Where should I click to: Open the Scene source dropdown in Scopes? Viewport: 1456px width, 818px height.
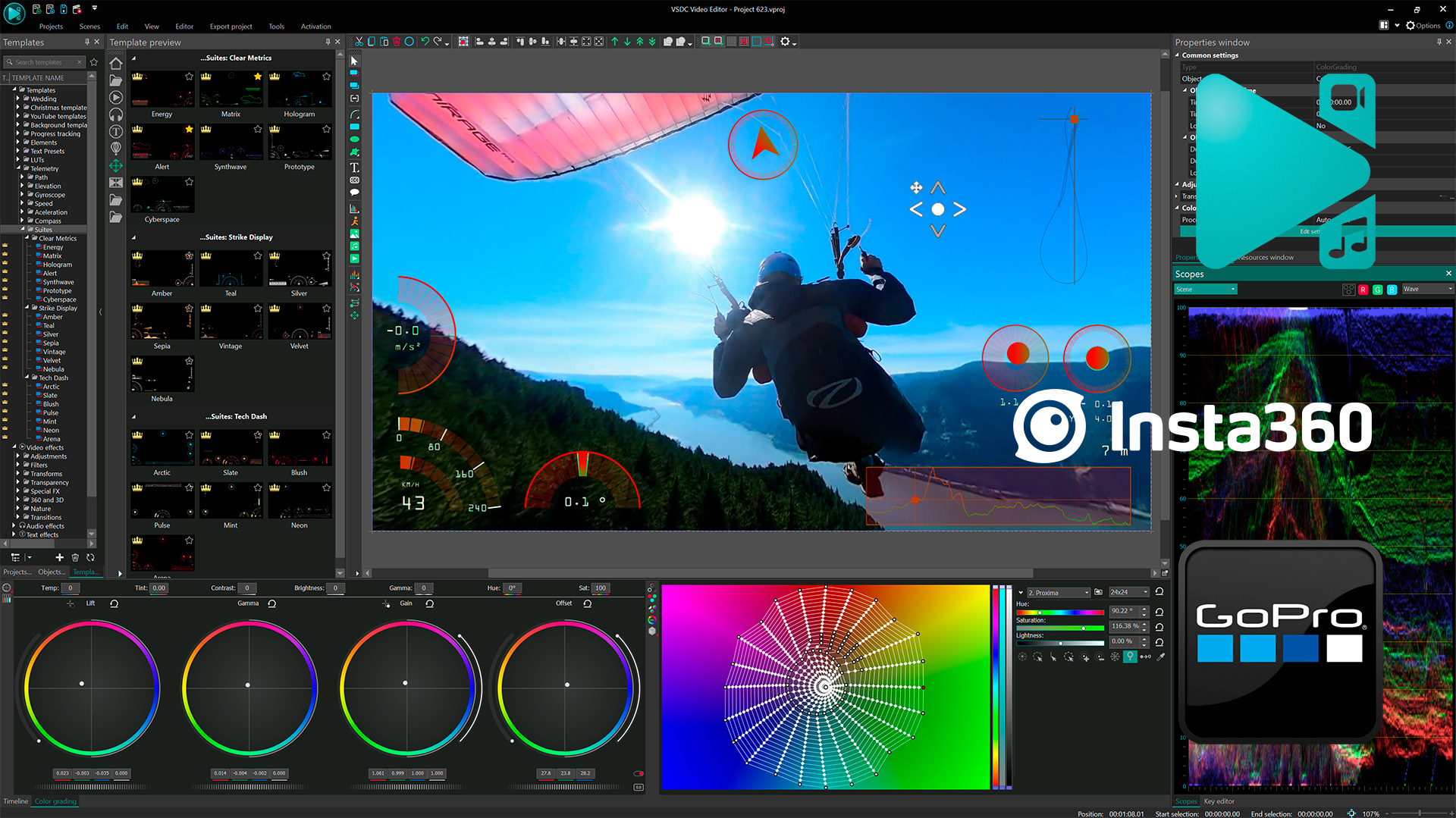[1206, 290]
